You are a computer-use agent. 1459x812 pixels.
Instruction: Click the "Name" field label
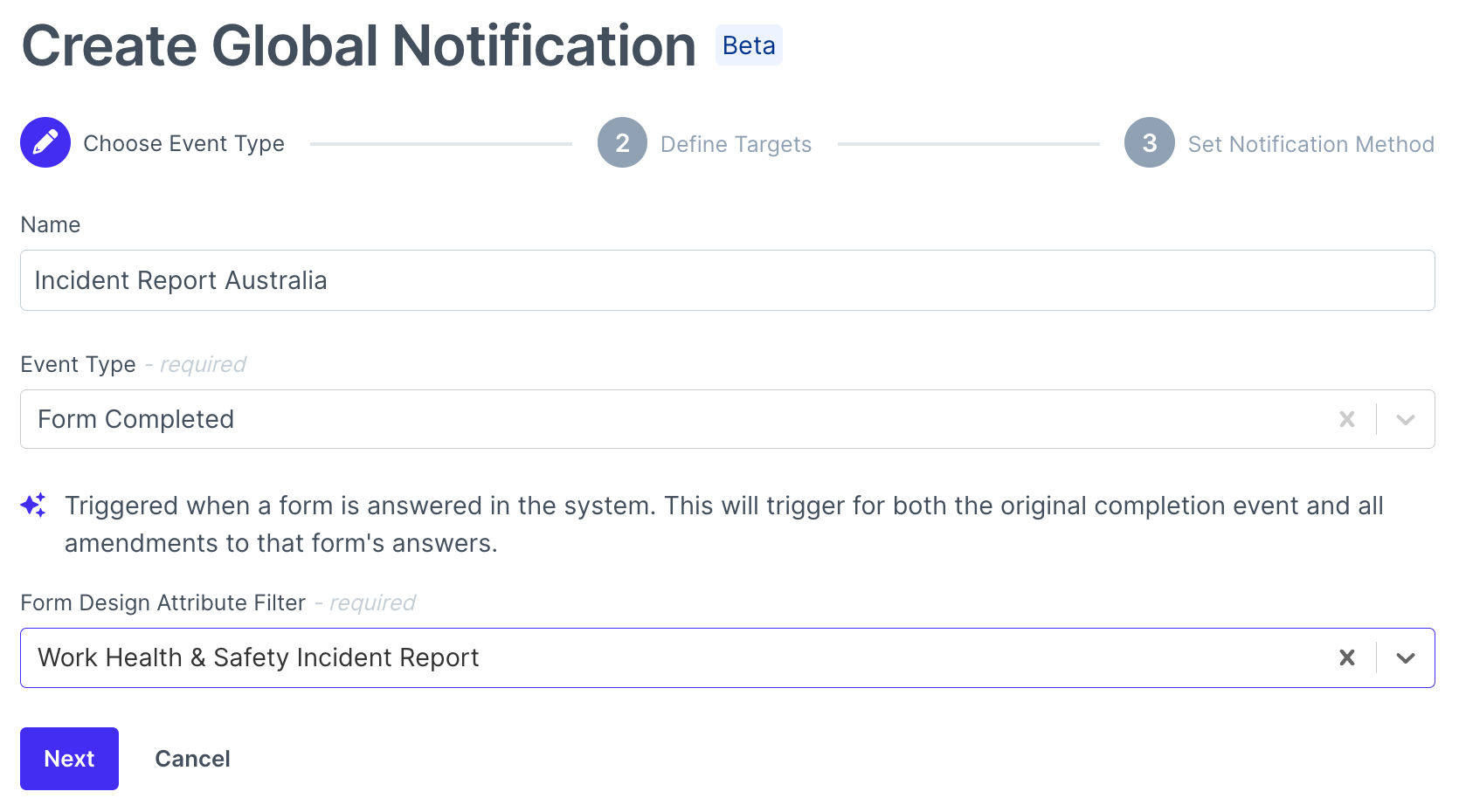tap(51, 224)
